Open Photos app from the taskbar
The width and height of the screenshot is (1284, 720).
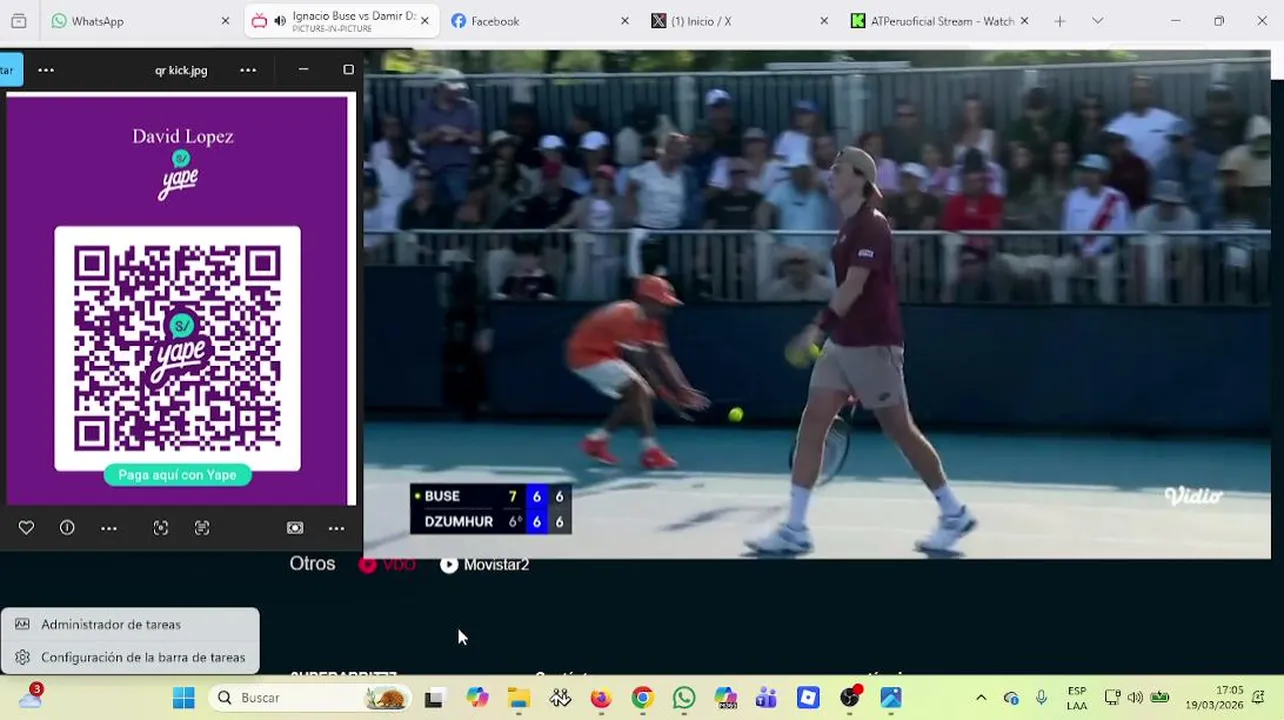(x=891, y=698)
